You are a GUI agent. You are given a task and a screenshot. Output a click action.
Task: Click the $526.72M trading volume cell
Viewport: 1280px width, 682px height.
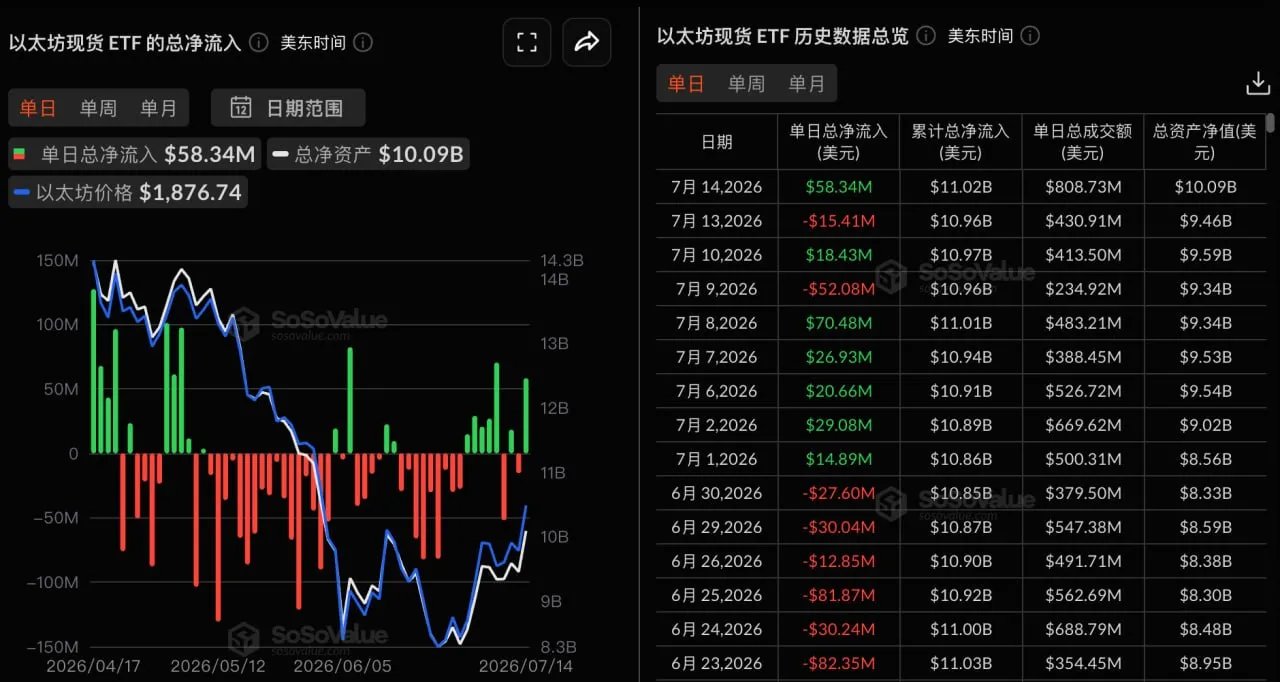(1082, 391)
